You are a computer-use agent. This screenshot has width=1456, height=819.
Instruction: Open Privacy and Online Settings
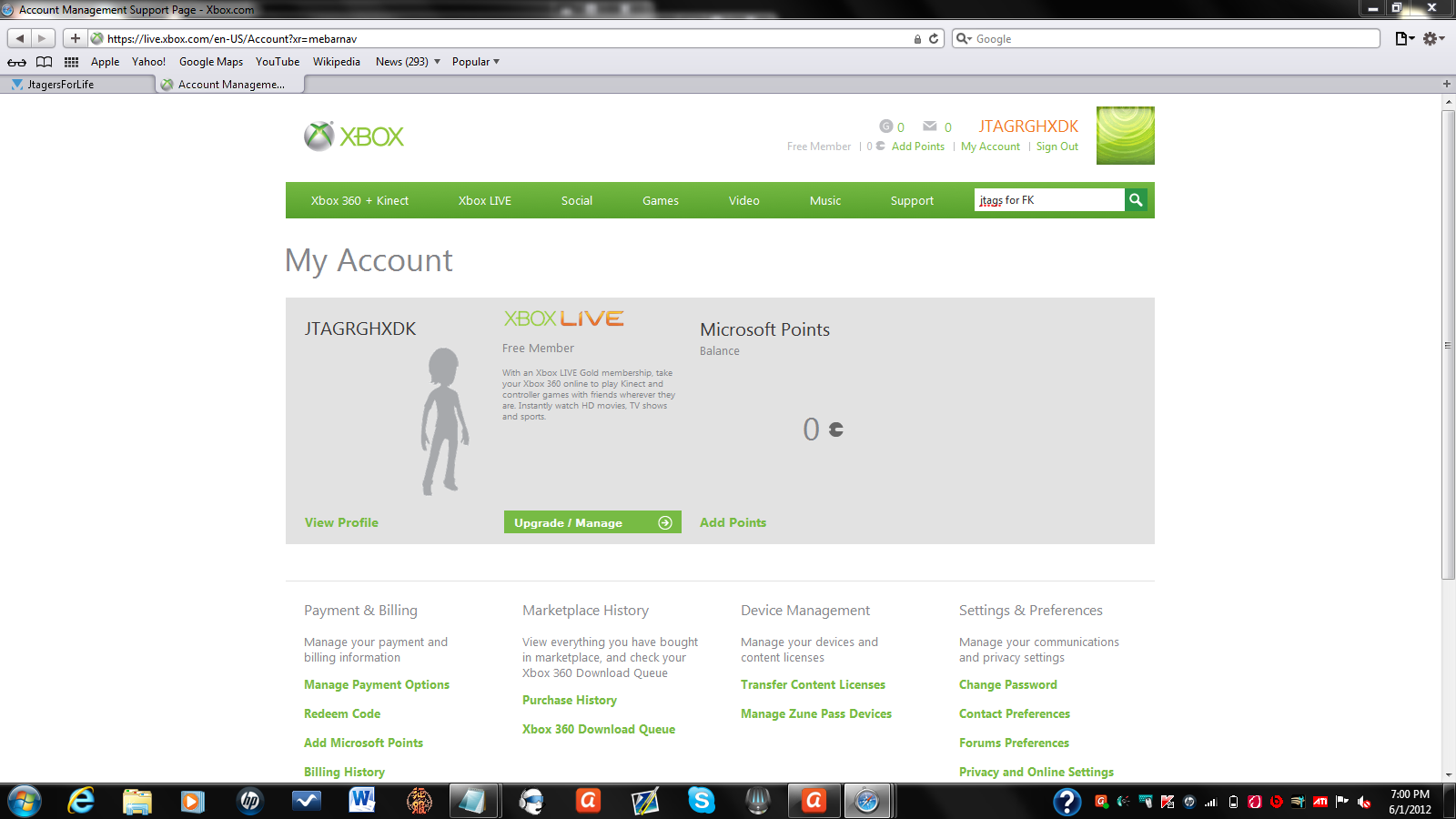click(x=1036, y=772)
